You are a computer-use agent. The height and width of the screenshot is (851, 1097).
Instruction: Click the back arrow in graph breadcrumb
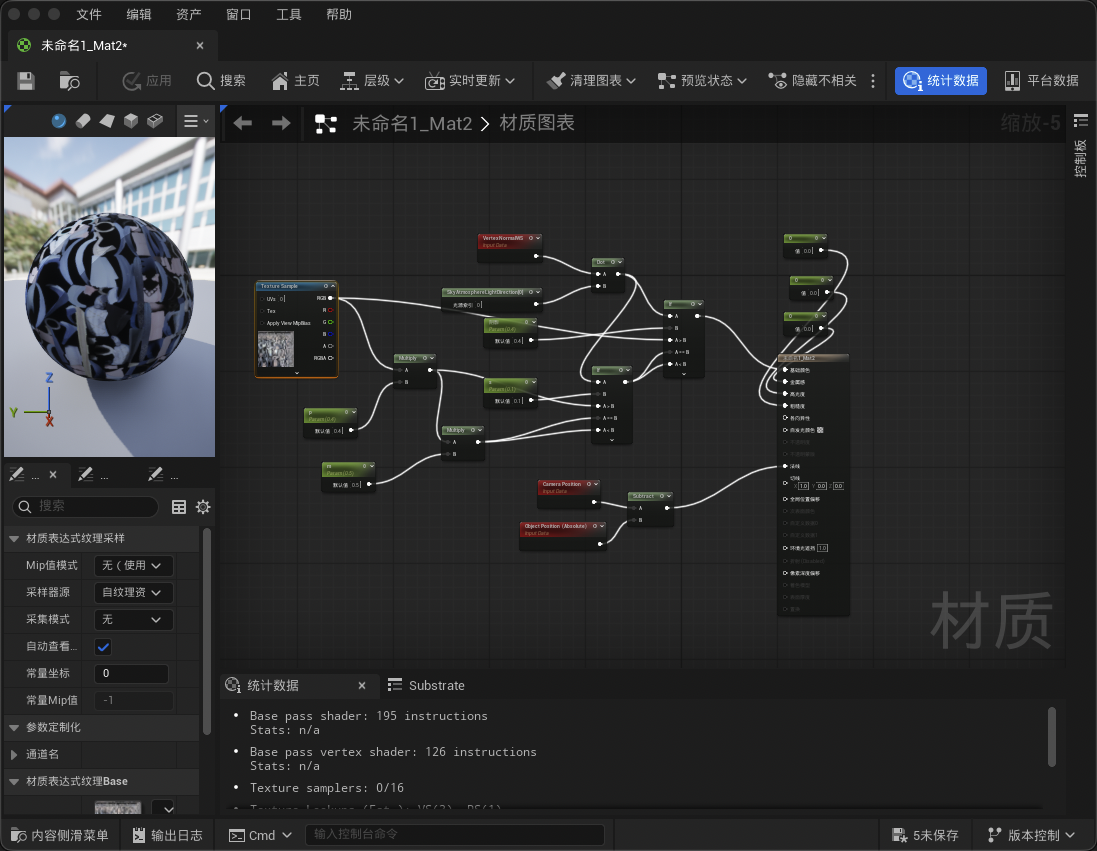tap(243, 123)
